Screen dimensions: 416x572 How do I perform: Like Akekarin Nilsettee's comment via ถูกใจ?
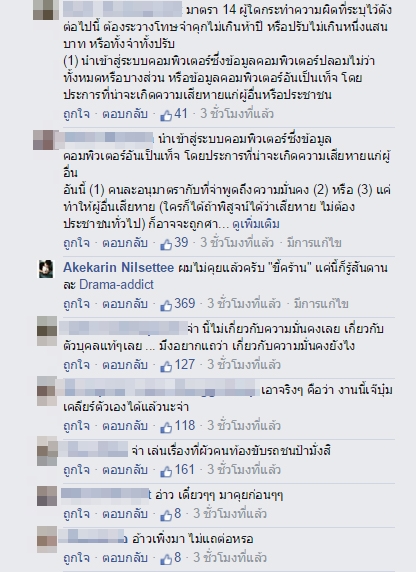(76, 304)
